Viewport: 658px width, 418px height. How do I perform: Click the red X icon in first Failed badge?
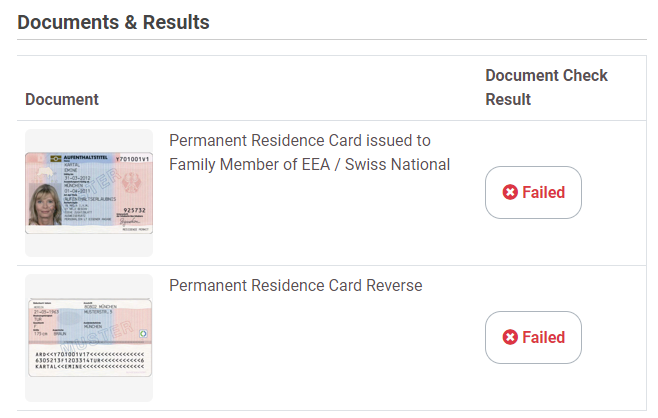click(x=510, y=193)
